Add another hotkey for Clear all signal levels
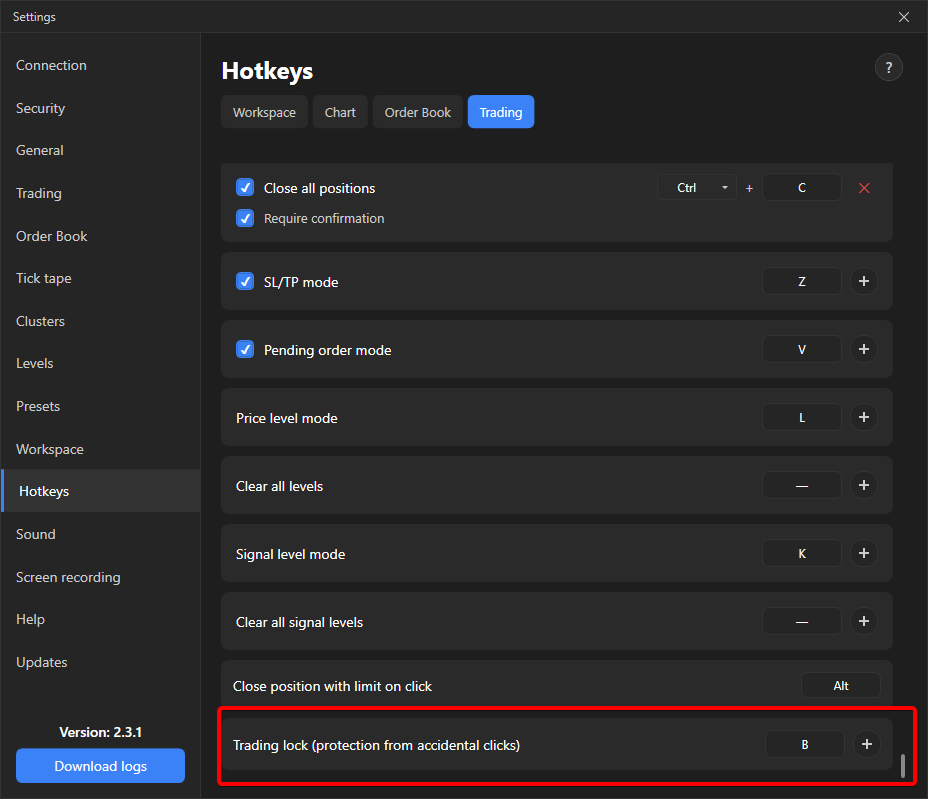 pyautogui.click(x=864, y=621)
